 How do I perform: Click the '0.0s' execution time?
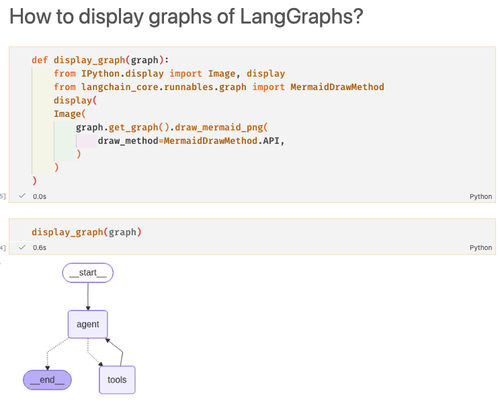click(x=39, y=197)
